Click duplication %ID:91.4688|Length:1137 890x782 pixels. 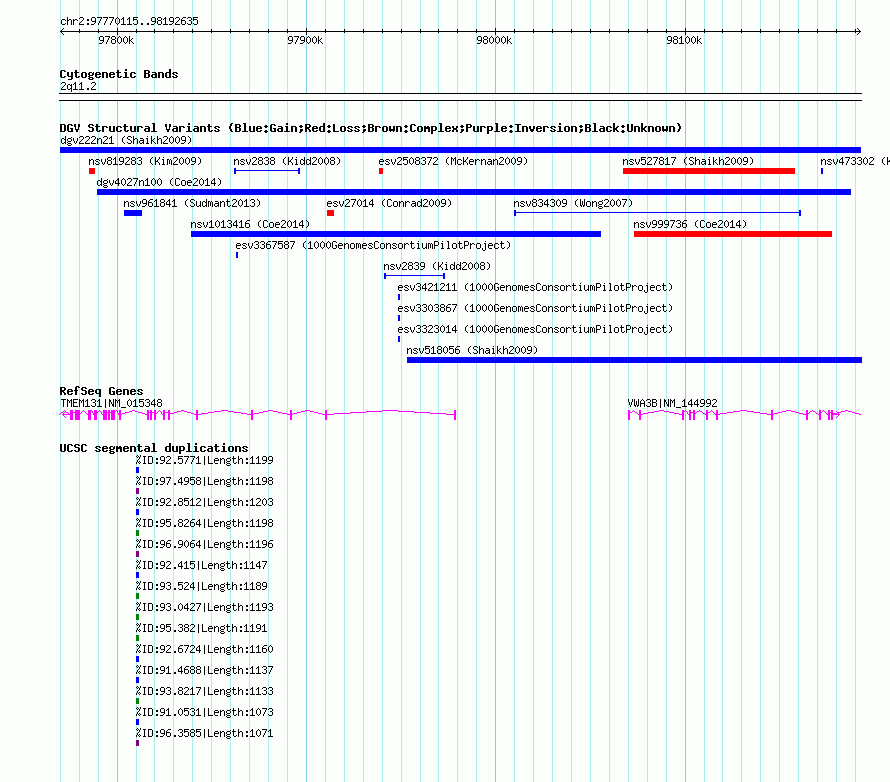pyautogui.click(x=204, y=670)
